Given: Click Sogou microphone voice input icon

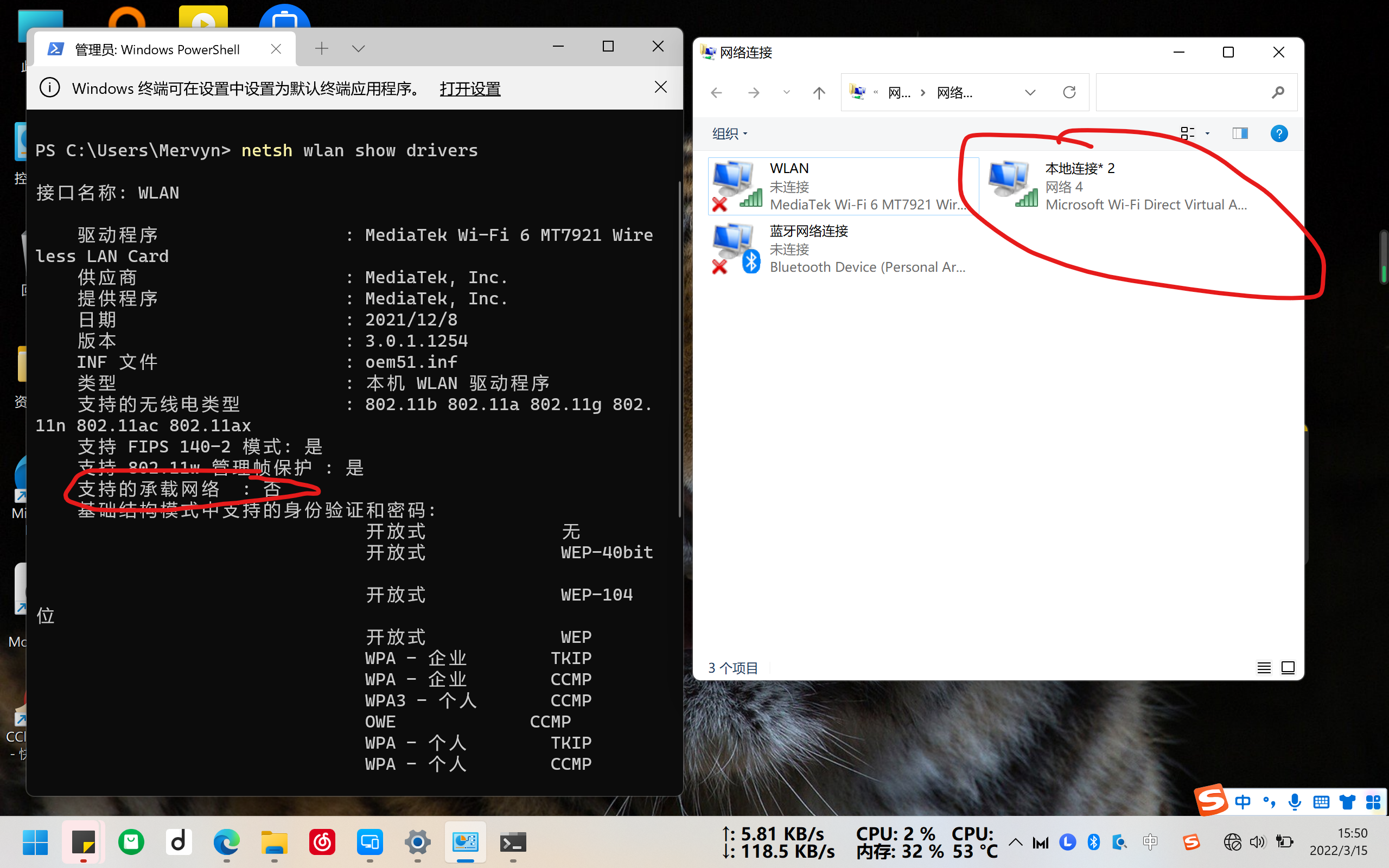Looking at the screenshot, I should [1295, 802].
